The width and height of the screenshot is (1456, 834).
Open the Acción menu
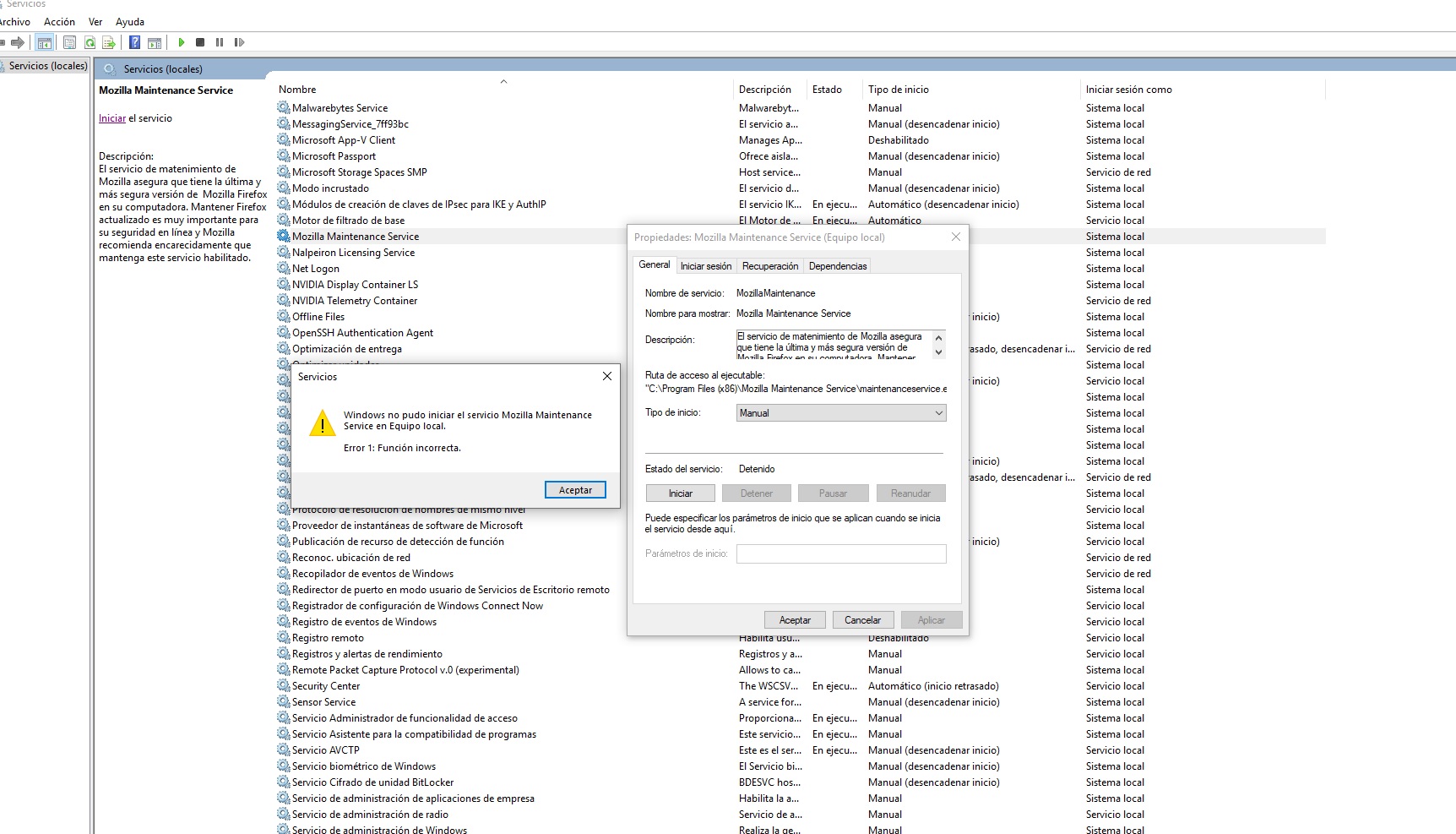59,22
